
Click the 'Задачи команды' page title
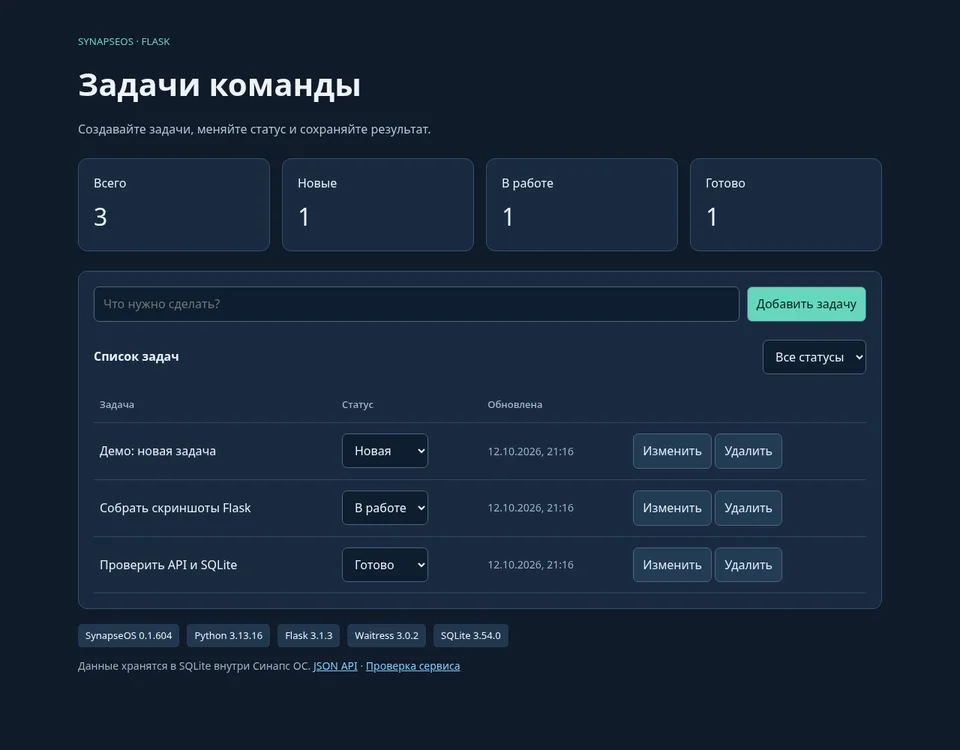219,85
